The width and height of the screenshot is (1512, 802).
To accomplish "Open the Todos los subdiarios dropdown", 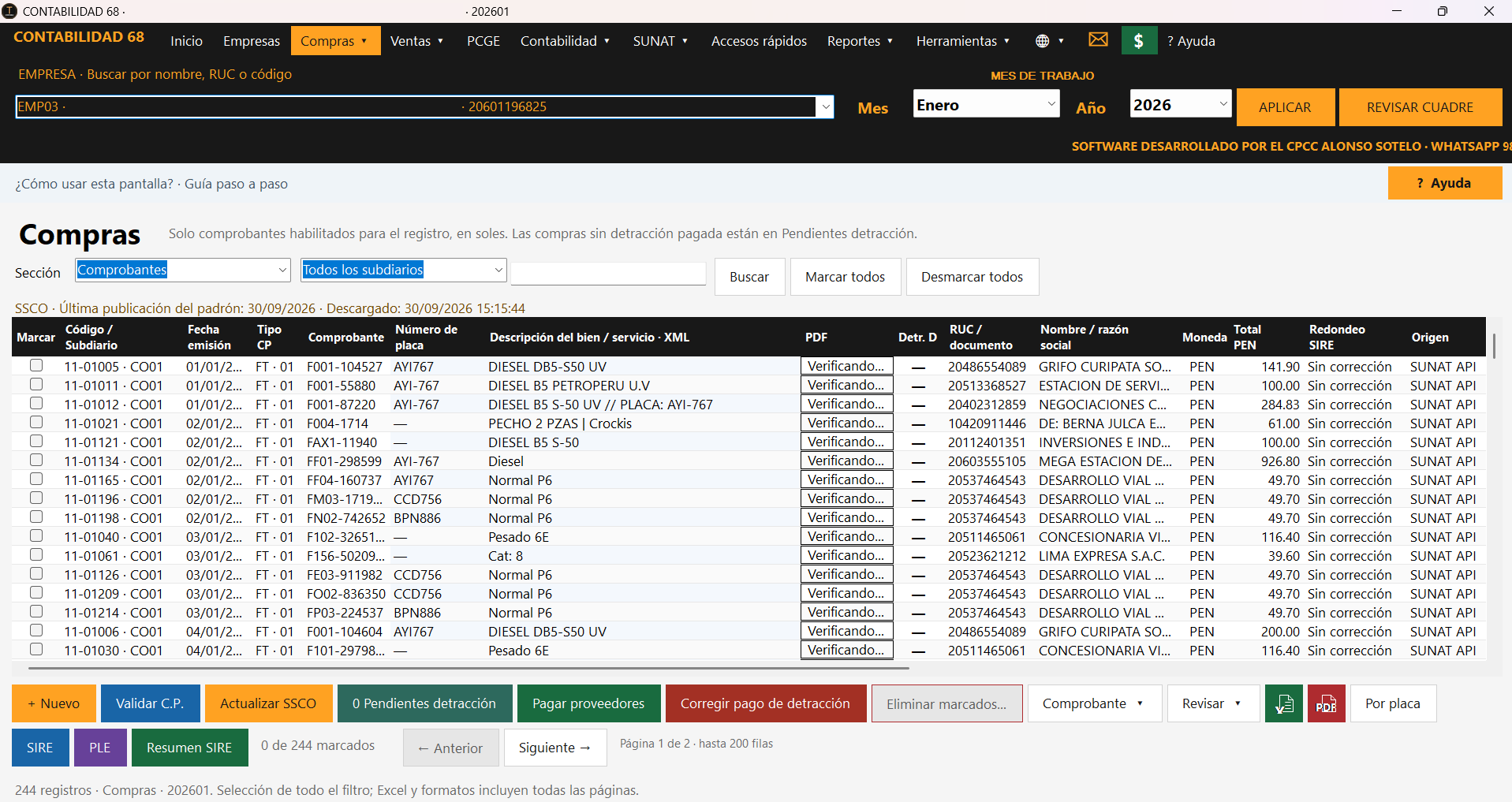I will pos(403,270).
